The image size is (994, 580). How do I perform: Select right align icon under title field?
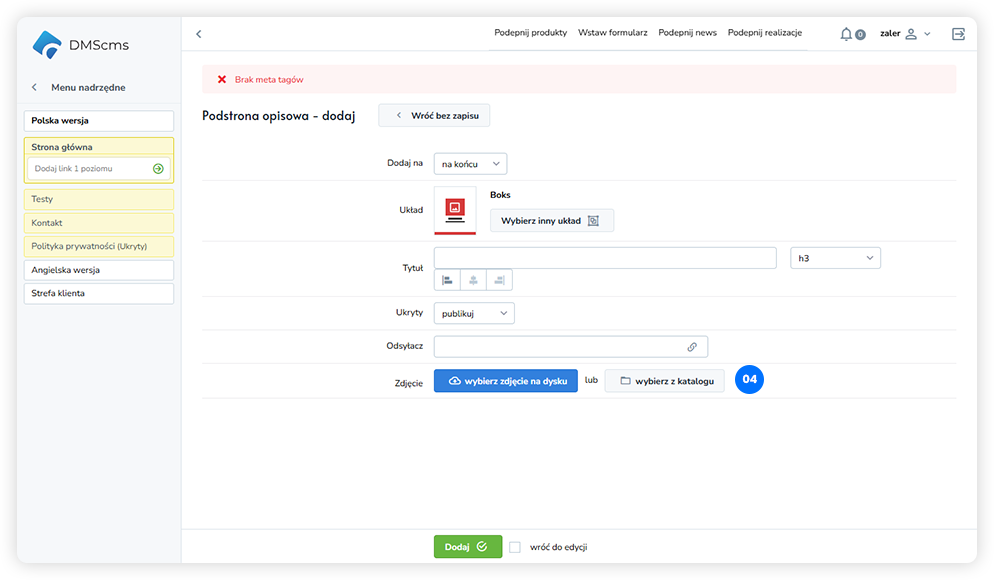tap(499, 280)
